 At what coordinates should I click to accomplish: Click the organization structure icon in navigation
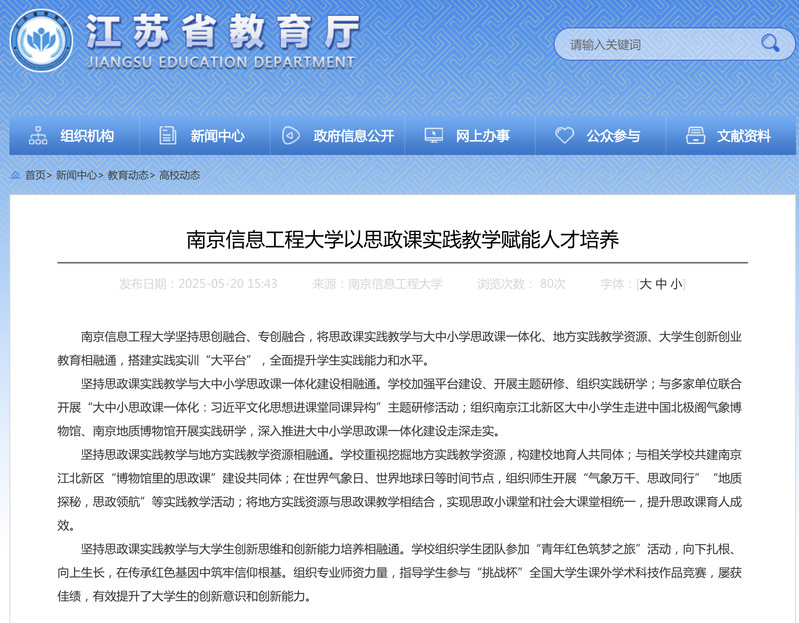[38, 136]
